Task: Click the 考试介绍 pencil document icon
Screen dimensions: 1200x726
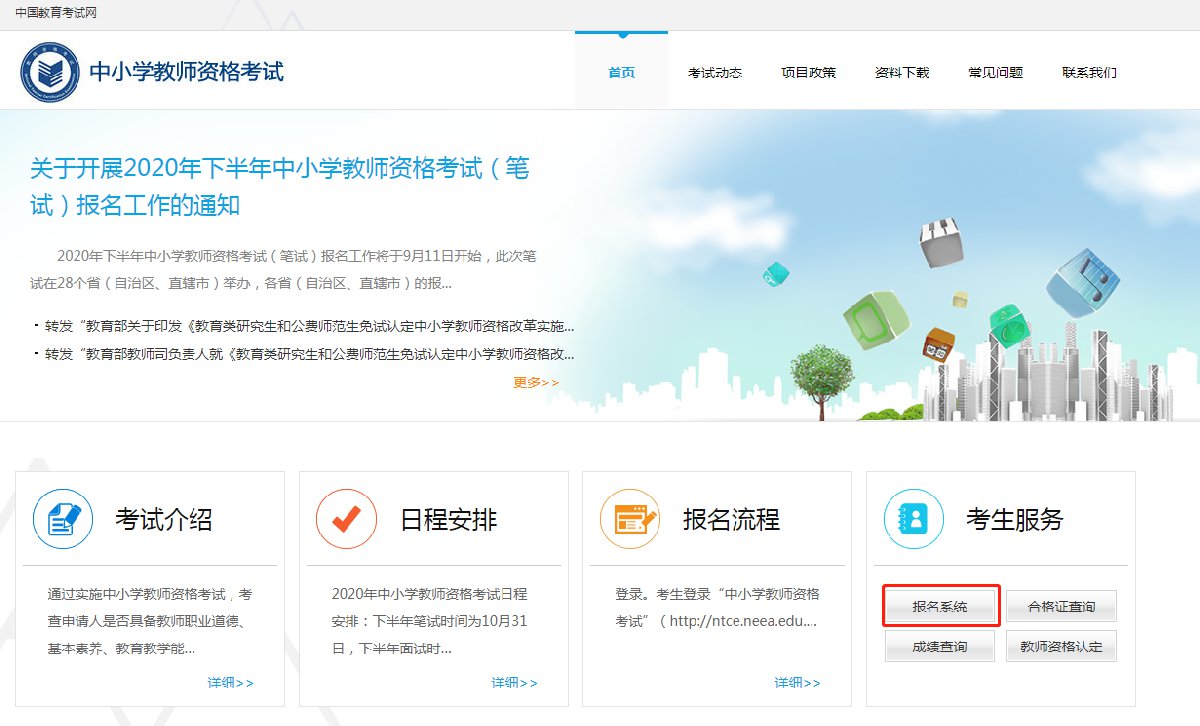Action: [63, 519]
